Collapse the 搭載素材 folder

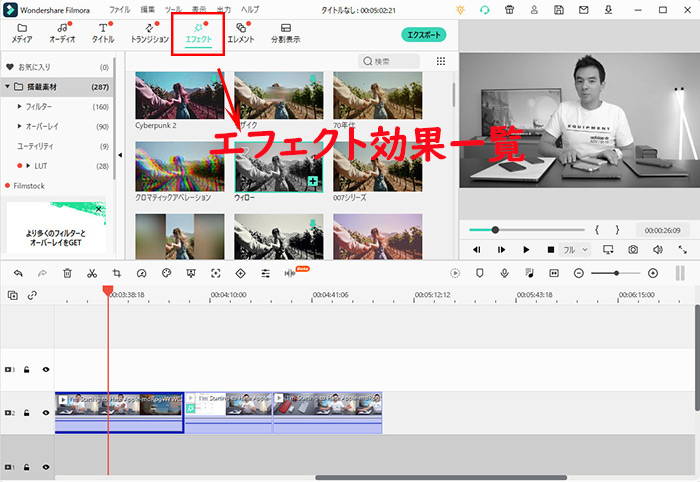coord(8,87)
